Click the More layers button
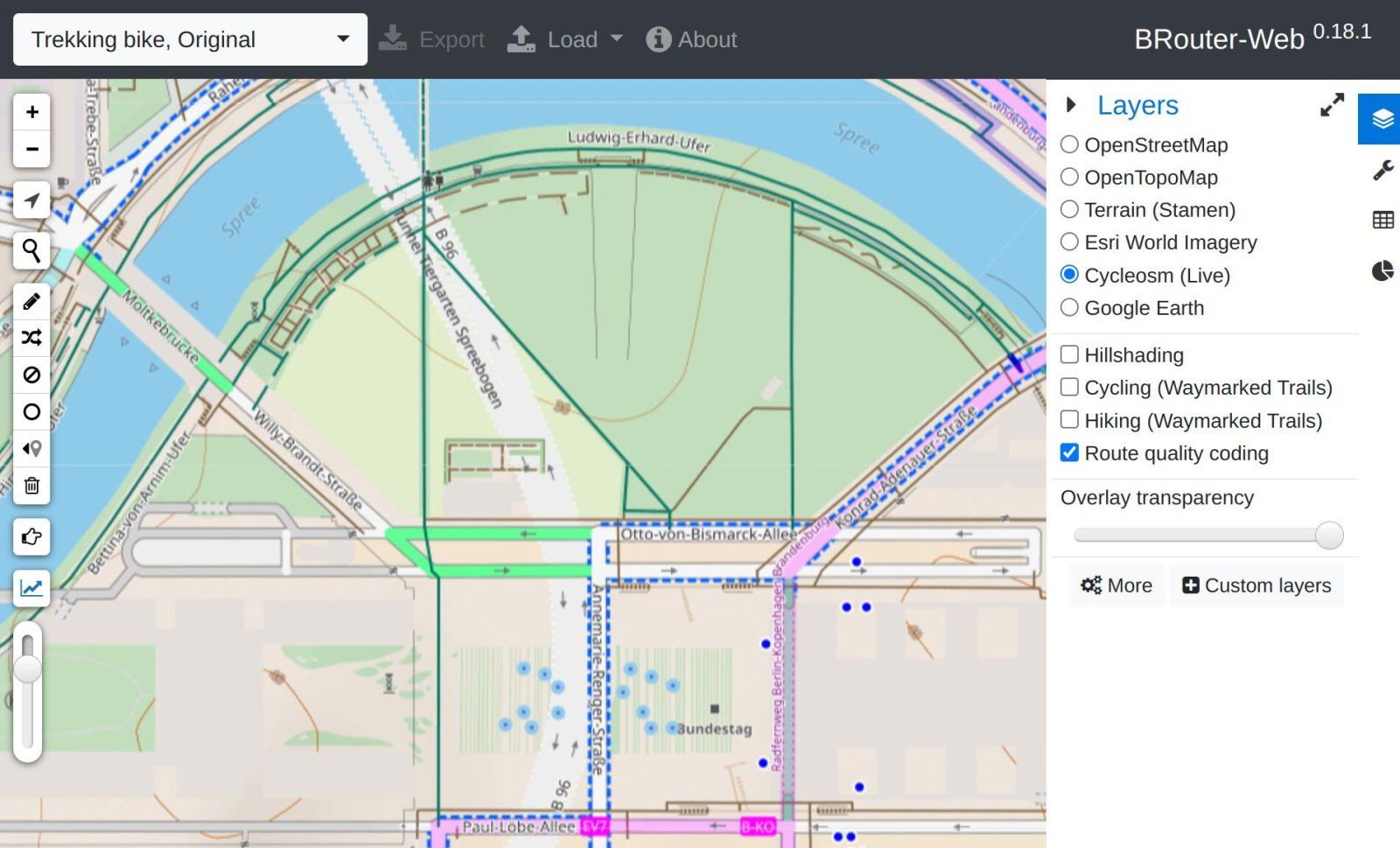This screenshot has width=1400, height=848. (x=1116, y=585)
